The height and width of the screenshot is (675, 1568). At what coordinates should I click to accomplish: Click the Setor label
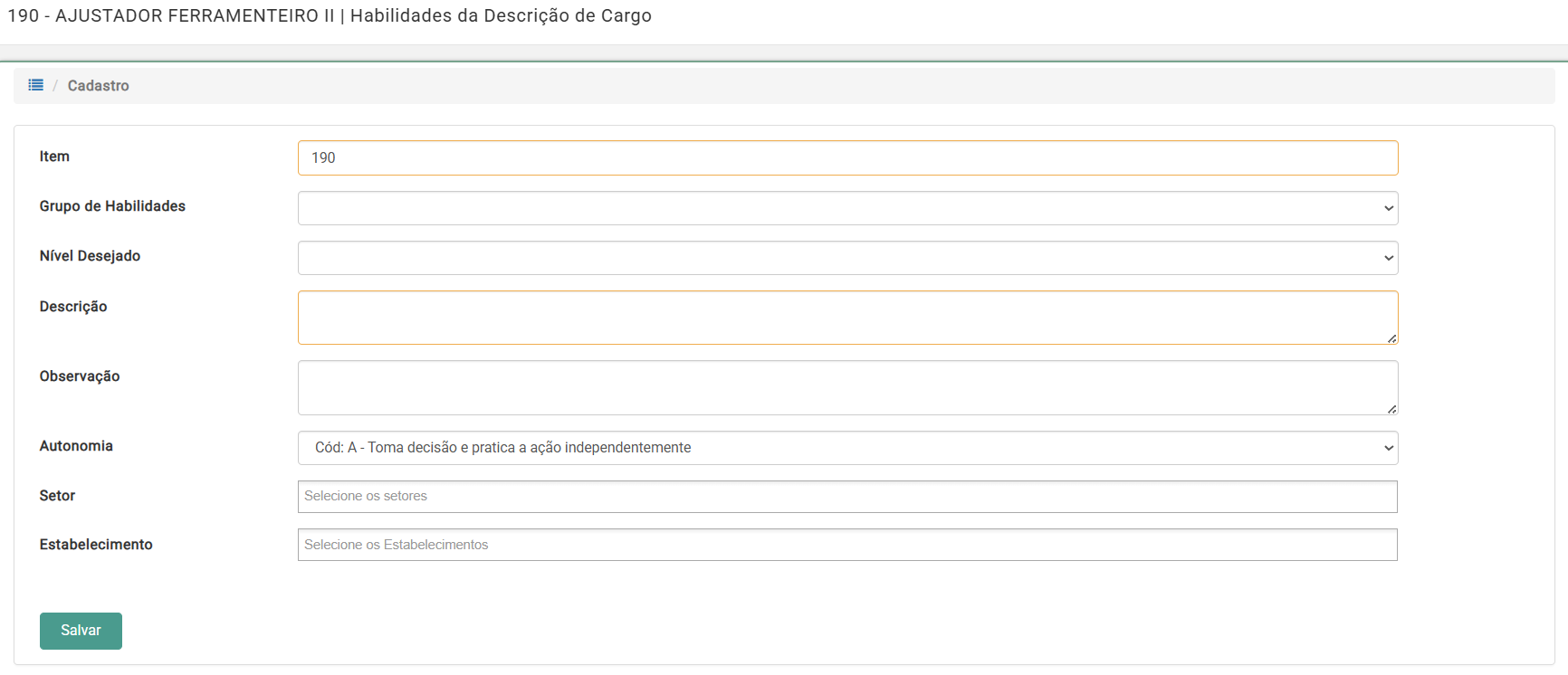point(57,496)
